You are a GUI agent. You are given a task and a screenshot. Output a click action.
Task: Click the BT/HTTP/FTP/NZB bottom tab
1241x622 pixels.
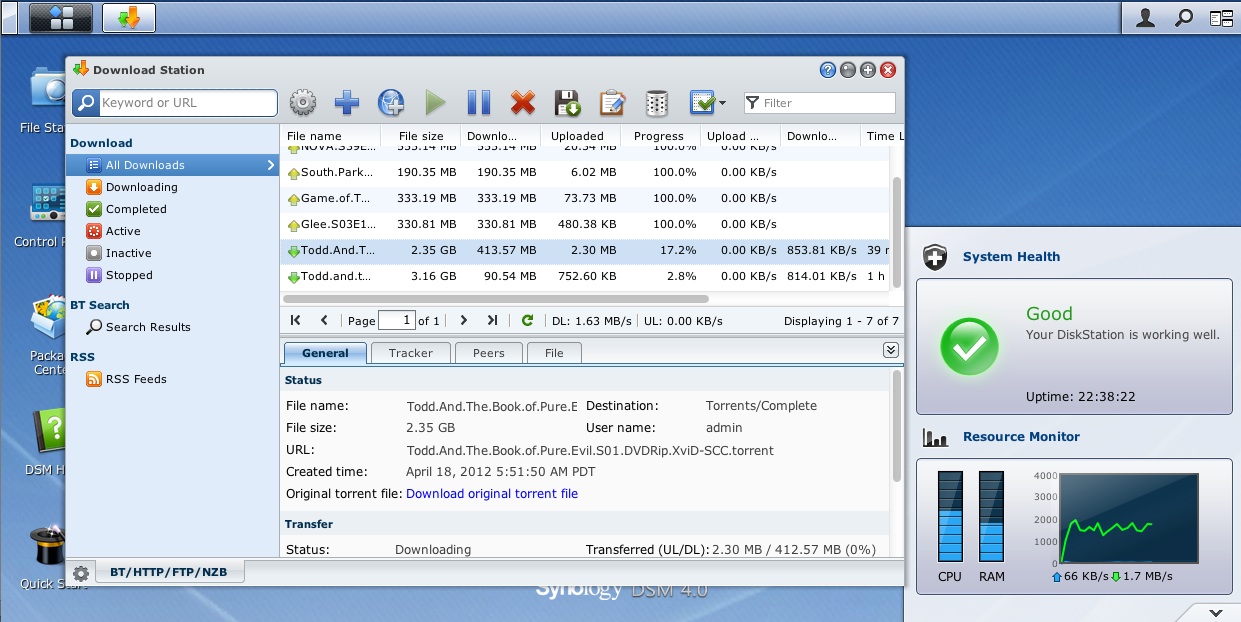click(x=169, y=573)
